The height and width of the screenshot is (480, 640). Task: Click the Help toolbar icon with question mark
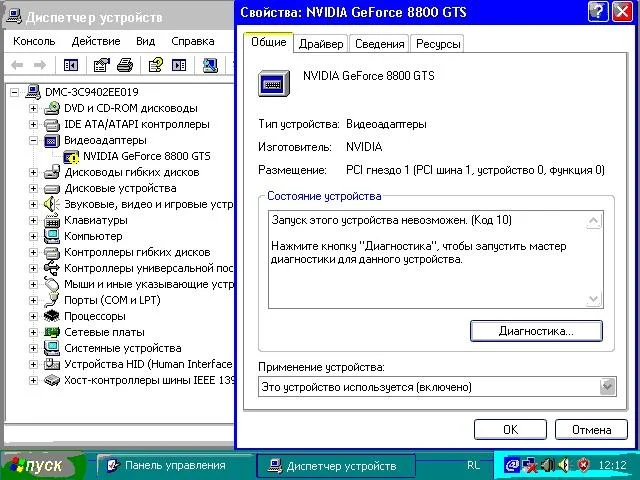tap(156, 65)
